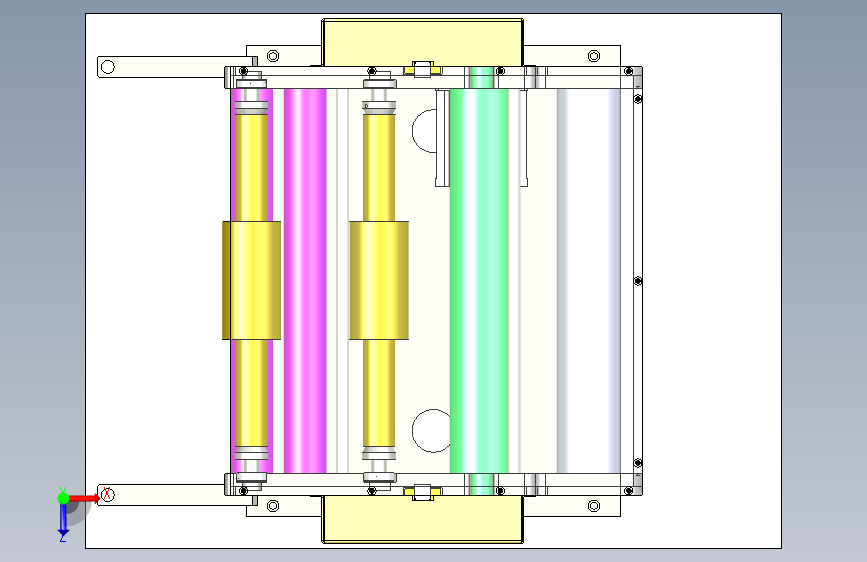The image size is (867, 562).
Task: Click the blue Z axis arrow of the triad
Action: pos(63,521)
